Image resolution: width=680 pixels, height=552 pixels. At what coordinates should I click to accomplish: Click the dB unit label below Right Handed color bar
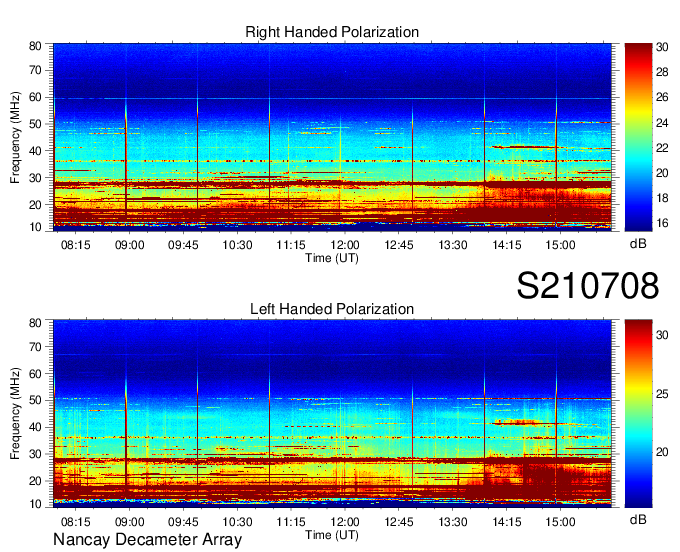[638, 244]
